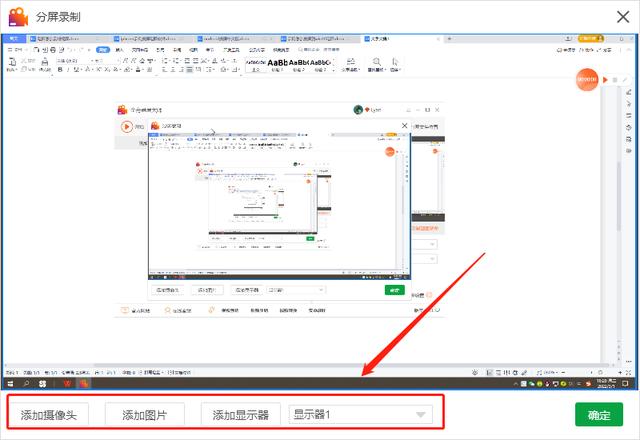
Task: Open the 显示器1 dropdown list
Action: click(361, 415)
